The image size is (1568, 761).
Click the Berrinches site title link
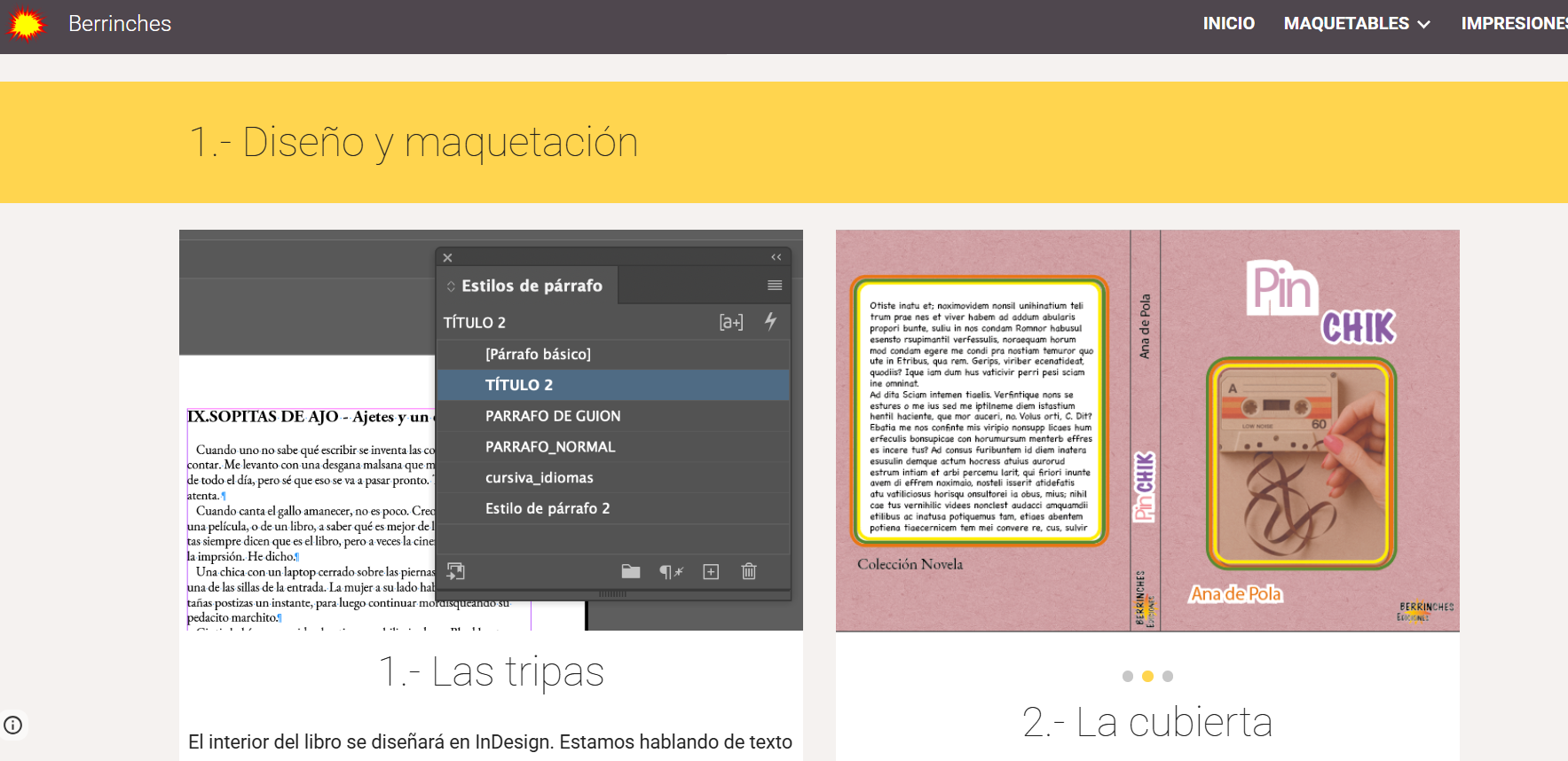point(120,24)
